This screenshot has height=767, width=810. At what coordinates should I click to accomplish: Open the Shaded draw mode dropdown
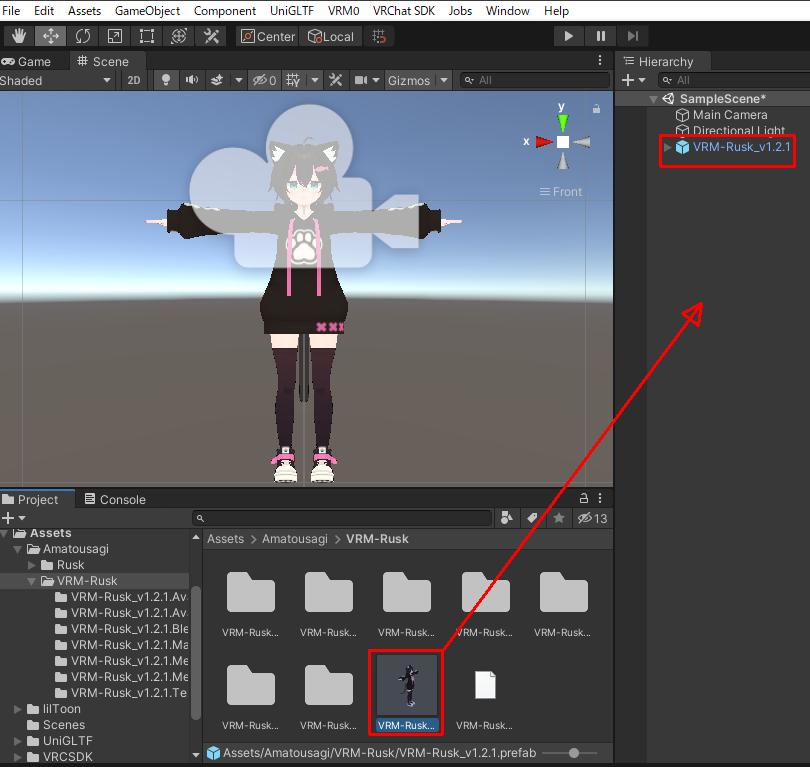[x=56, y=81]
